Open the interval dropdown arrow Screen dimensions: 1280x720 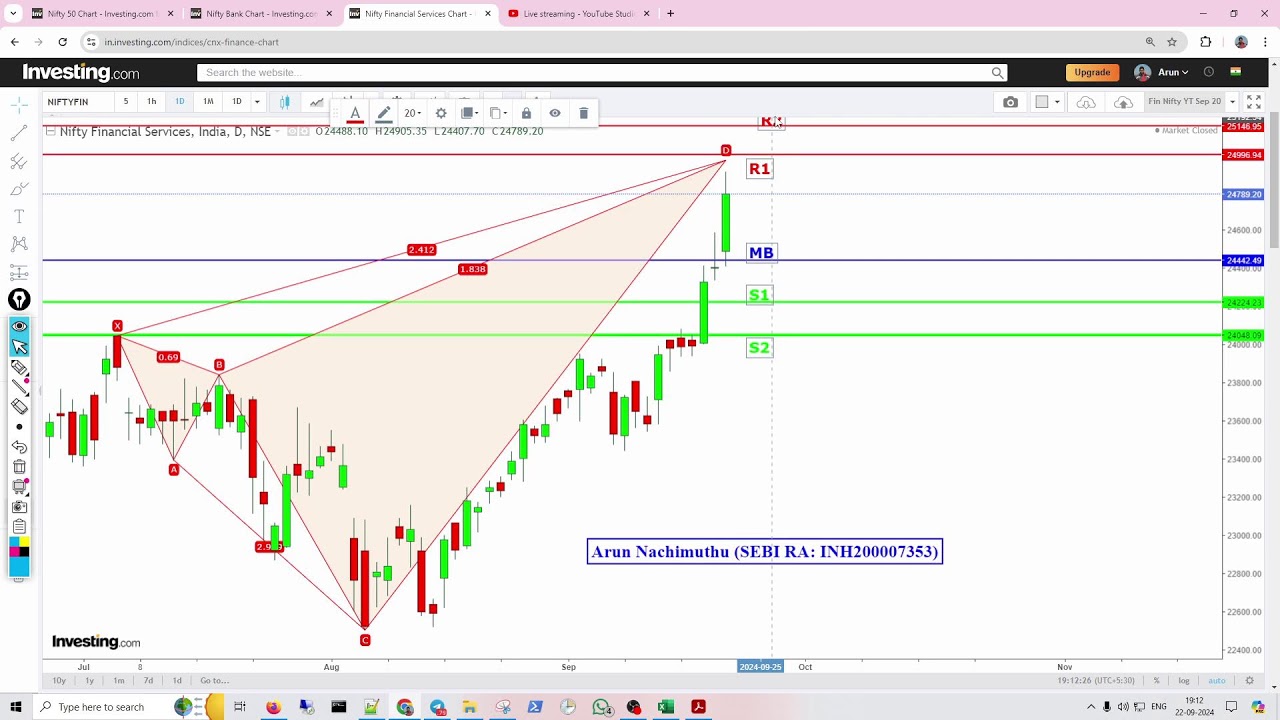[x=257, y=102]
